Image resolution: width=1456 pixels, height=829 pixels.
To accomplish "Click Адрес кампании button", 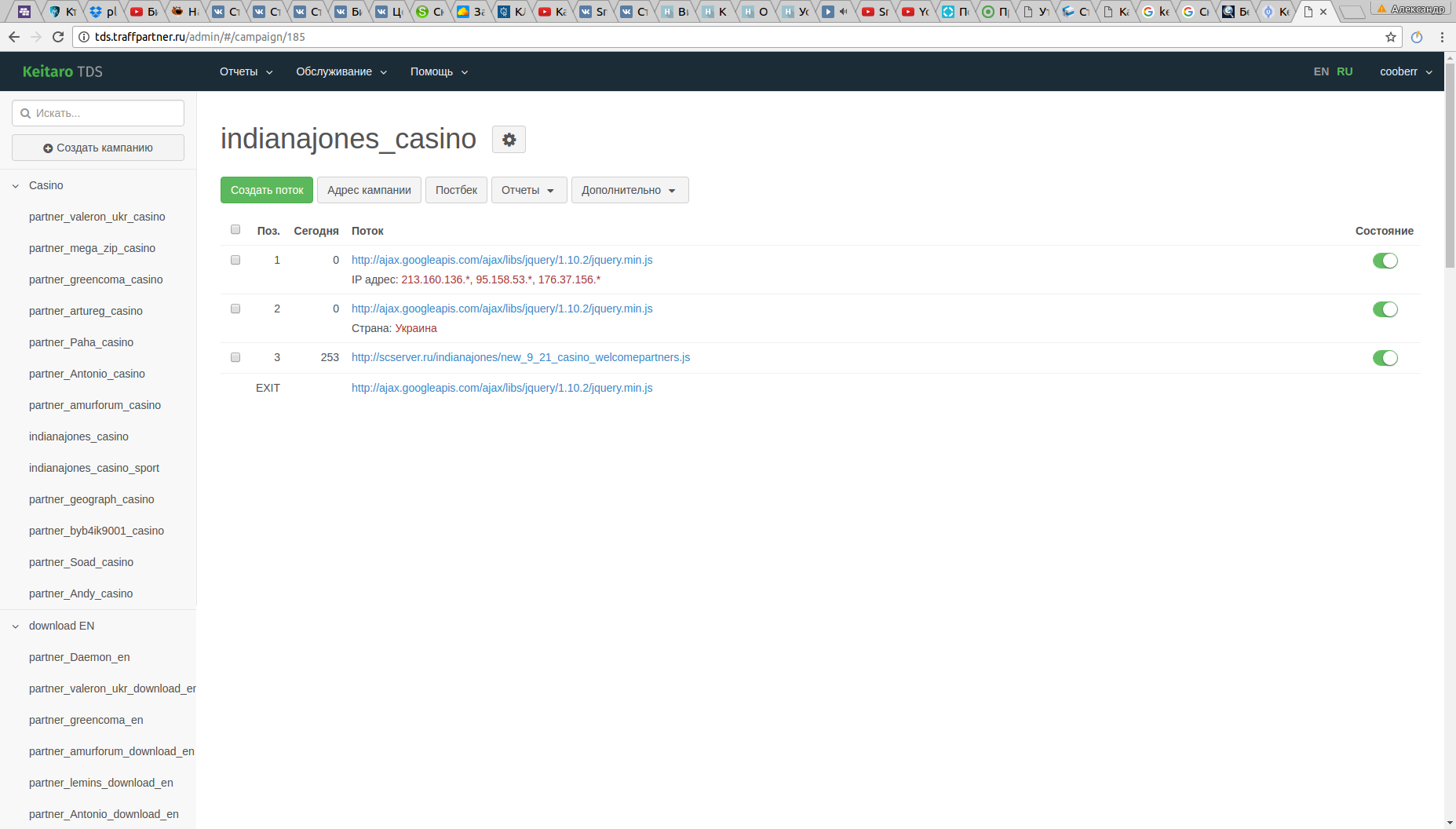I will point(369,190).
